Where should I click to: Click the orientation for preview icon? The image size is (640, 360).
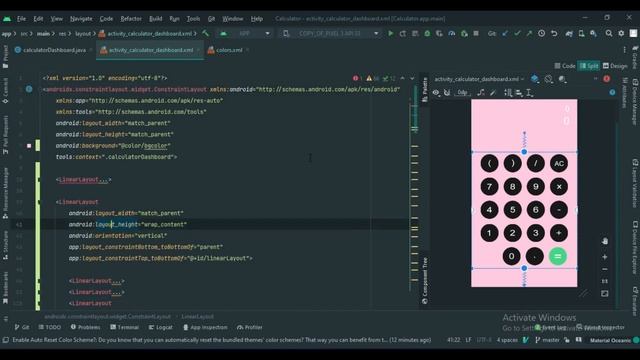pos(549,79)
